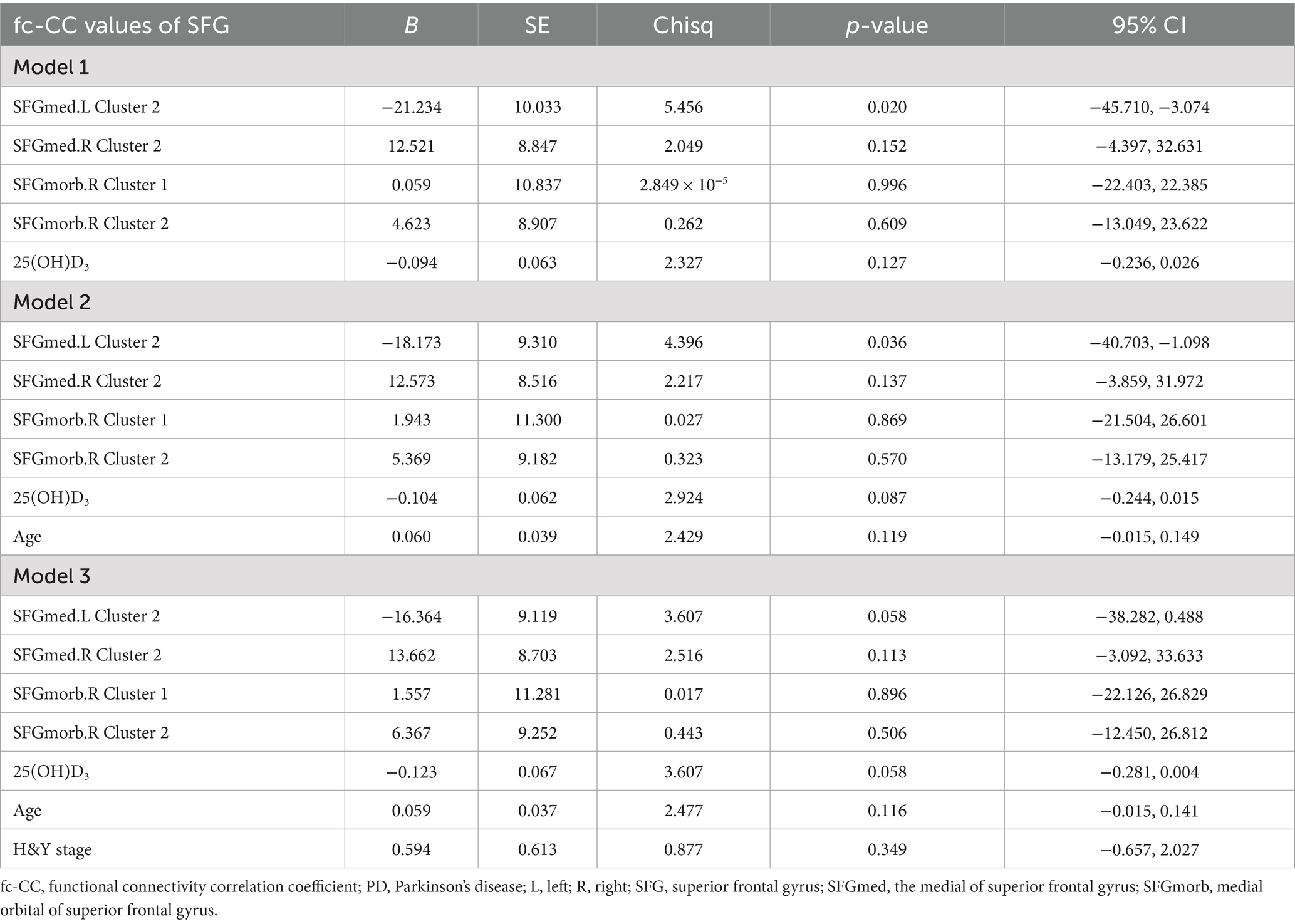The image size is (1295, 924).
Task: Click the Model 2 section row
Action: click(51, 302)
